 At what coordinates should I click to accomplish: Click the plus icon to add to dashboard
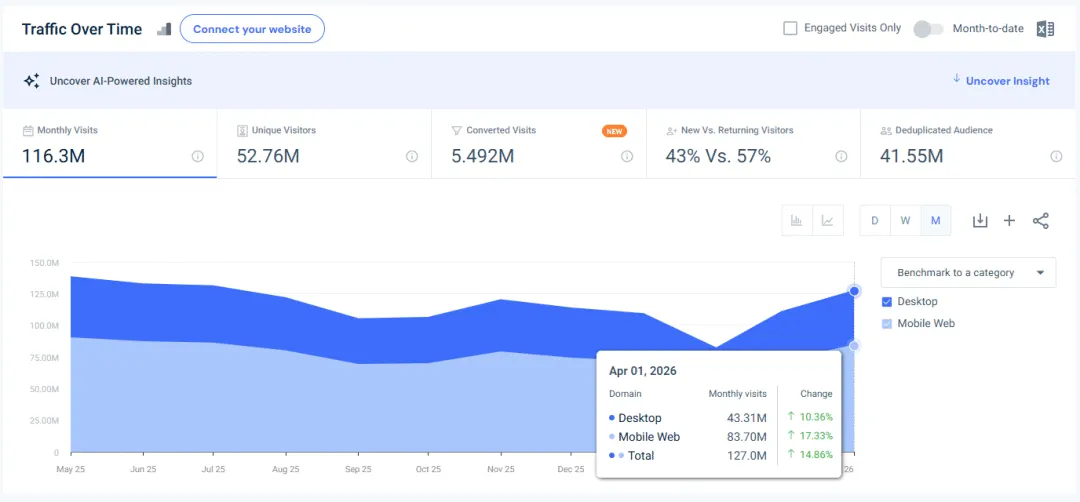(x=1009, y=221)
